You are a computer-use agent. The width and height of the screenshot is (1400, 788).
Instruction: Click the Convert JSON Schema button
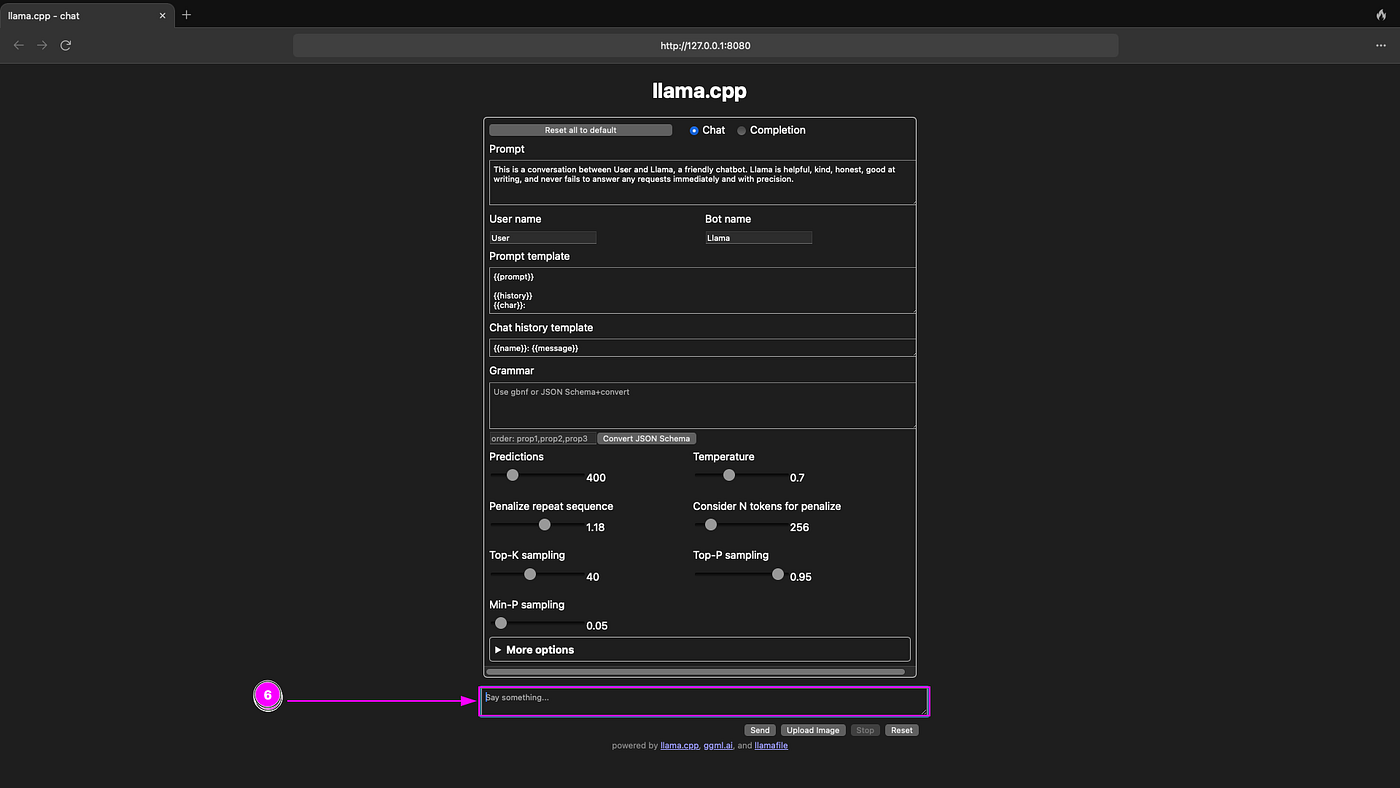click(x=646, y=438)
